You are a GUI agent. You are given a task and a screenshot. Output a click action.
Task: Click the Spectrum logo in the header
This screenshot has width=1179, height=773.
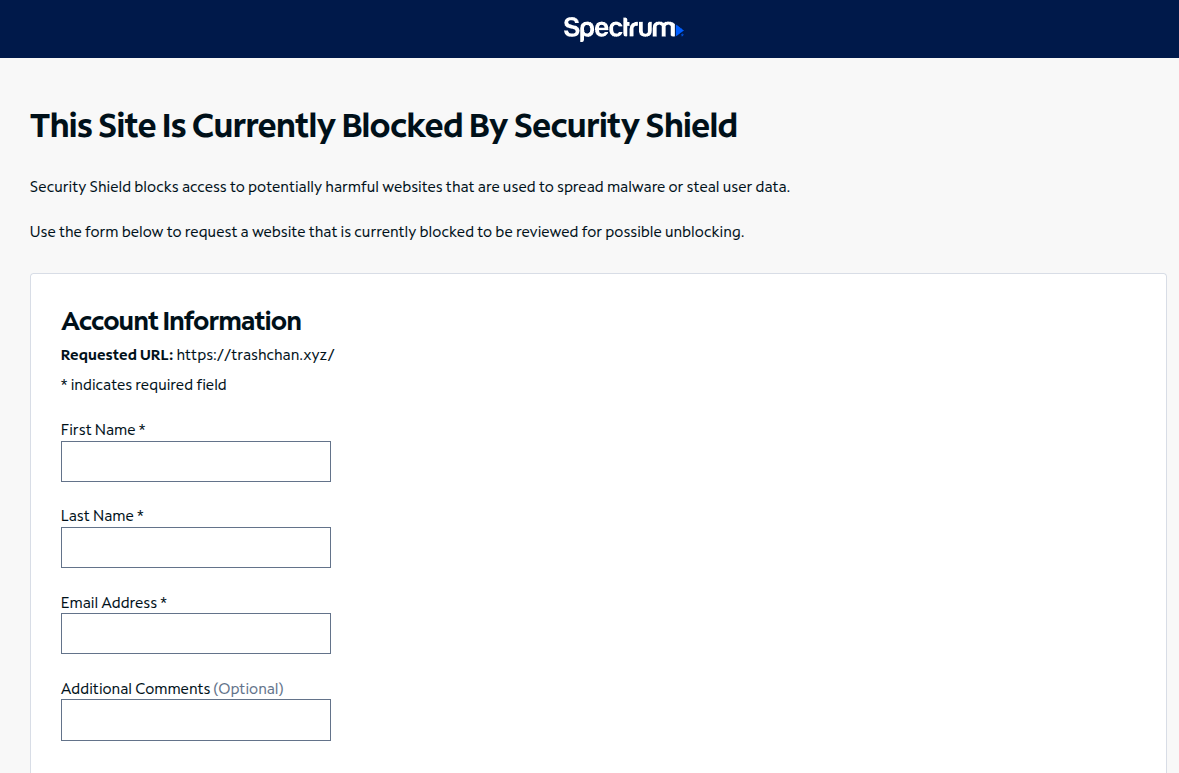[623, 29]
